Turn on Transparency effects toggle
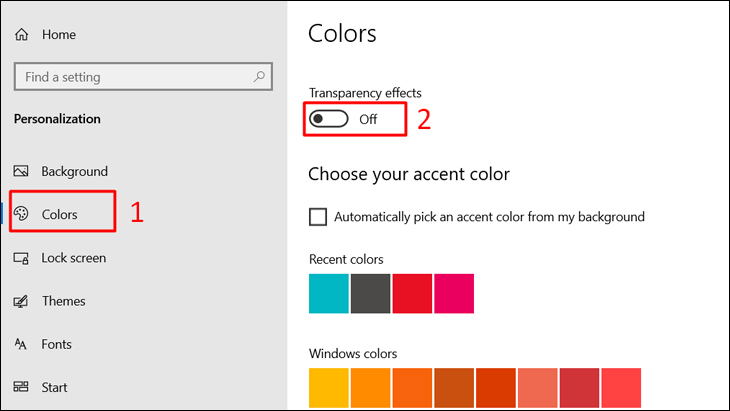 (x=328, y=119)
